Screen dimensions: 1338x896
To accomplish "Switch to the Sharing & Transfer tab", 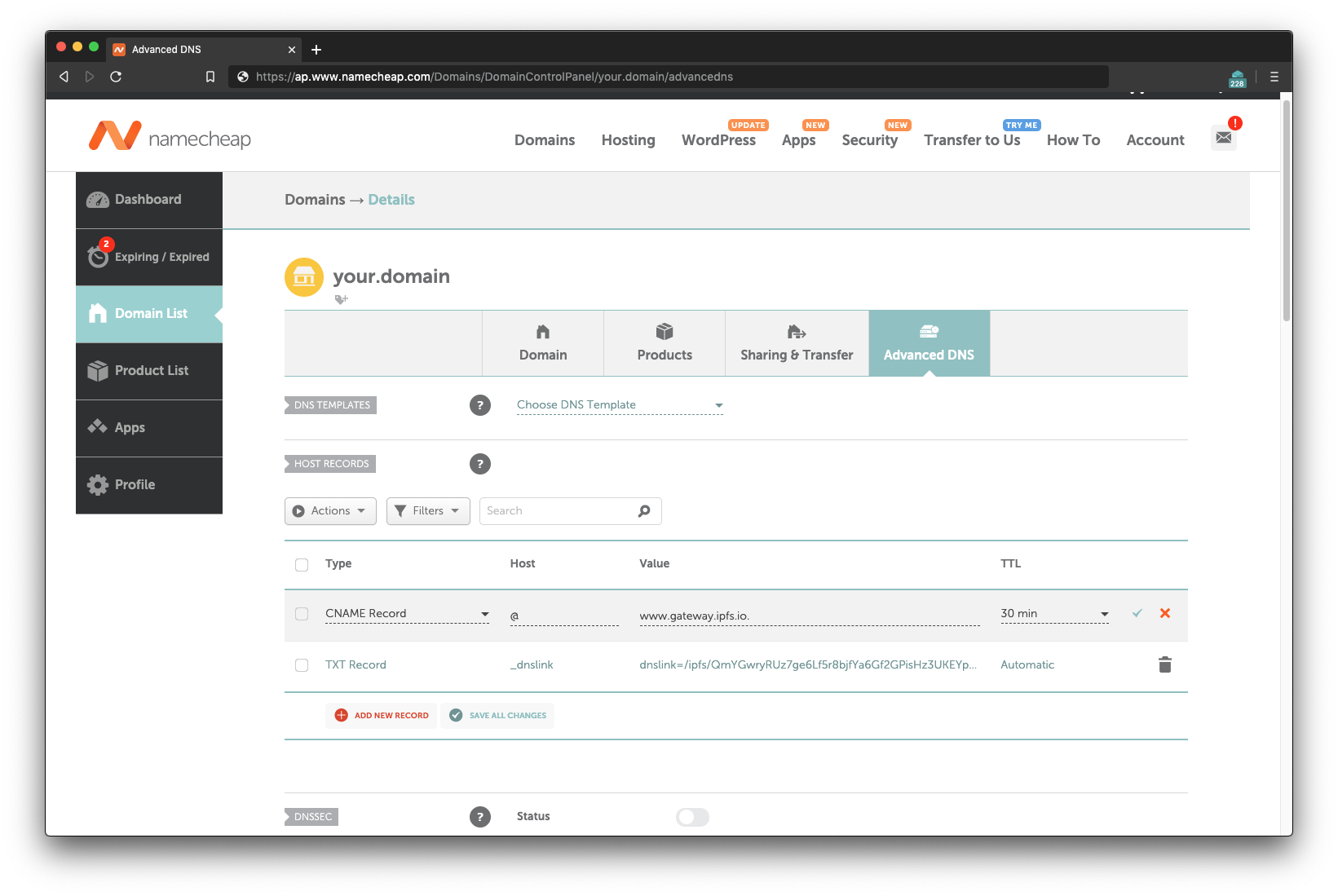I will [x=797, y=343].
